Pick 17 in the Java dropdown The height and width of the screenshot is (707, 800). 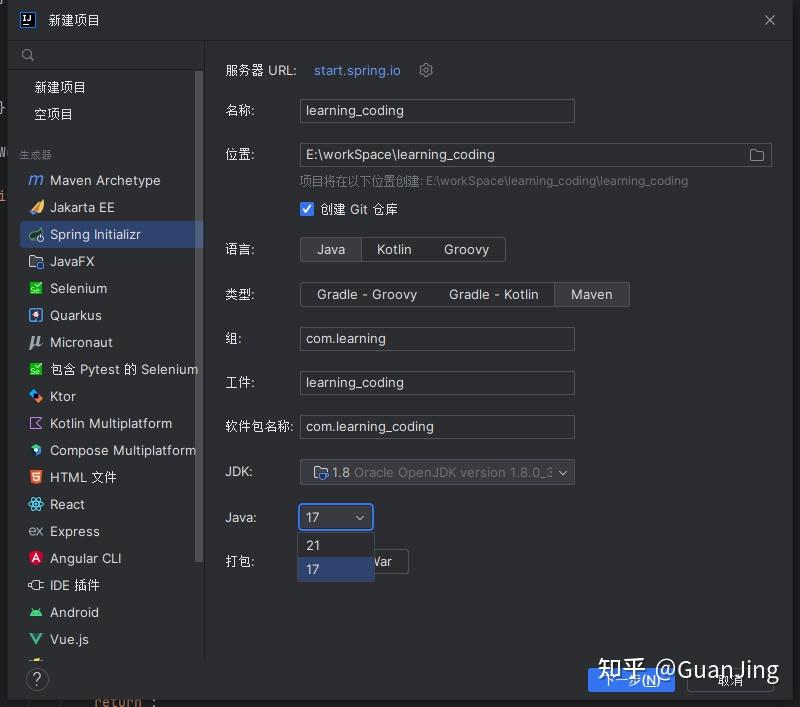point(335,569)
